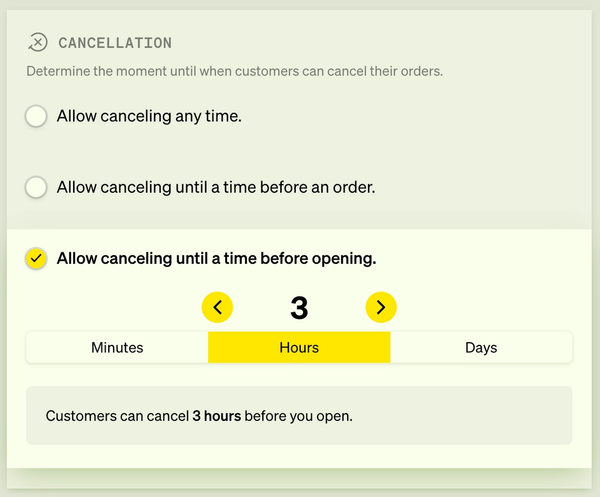Click the number 3 value display

(x=299, y=308)
